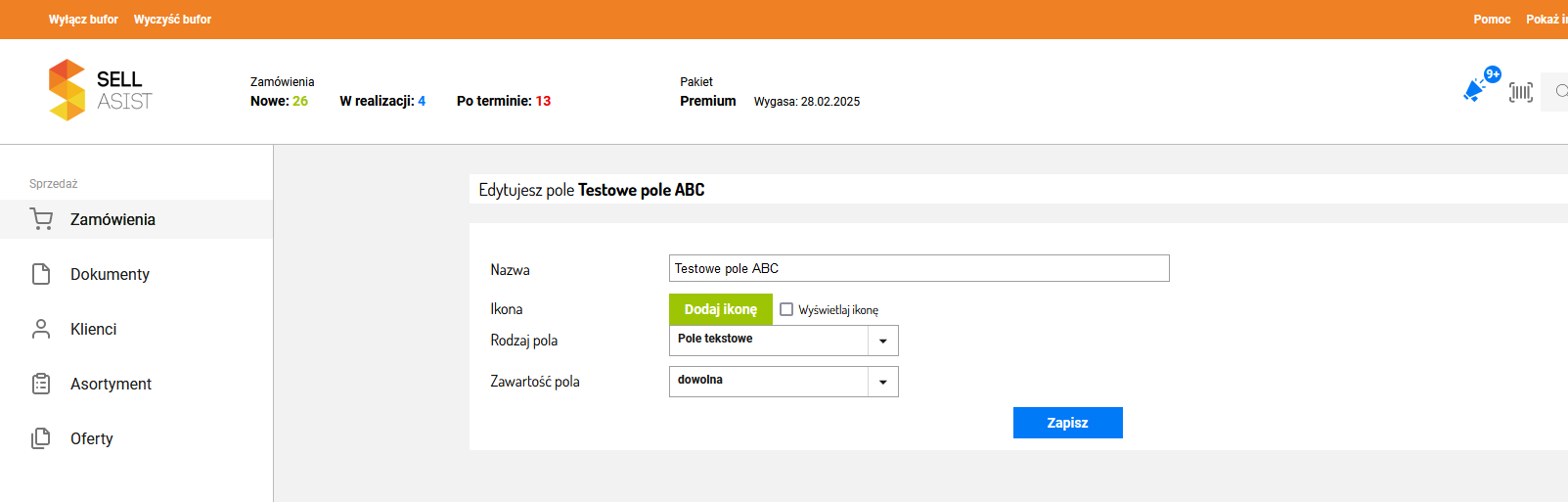Click the Nazwa text input field
Viewport: 1568px width, 502px height.
pos(919,268)
